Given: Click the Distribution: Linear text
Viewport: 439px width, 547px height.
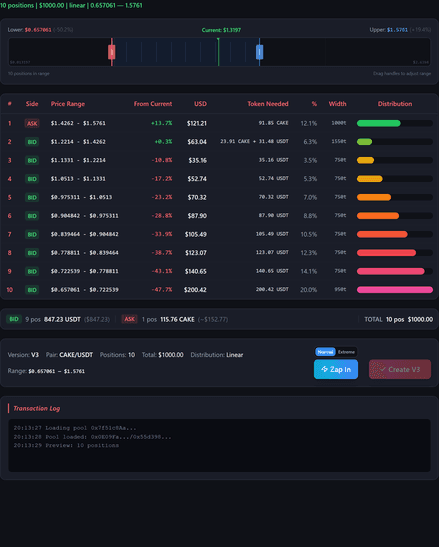Looking at the screenshot, I should 217,355.
